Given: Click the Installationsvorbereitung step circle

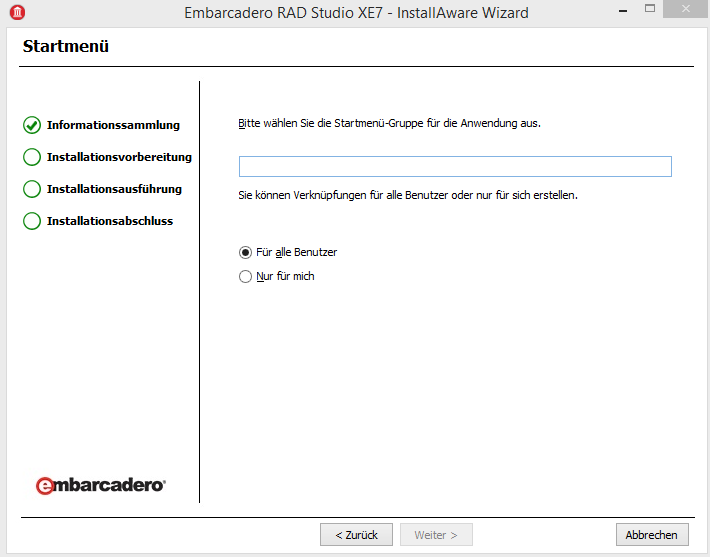Looking at the screenshot, I should click(x=32, y=157).
